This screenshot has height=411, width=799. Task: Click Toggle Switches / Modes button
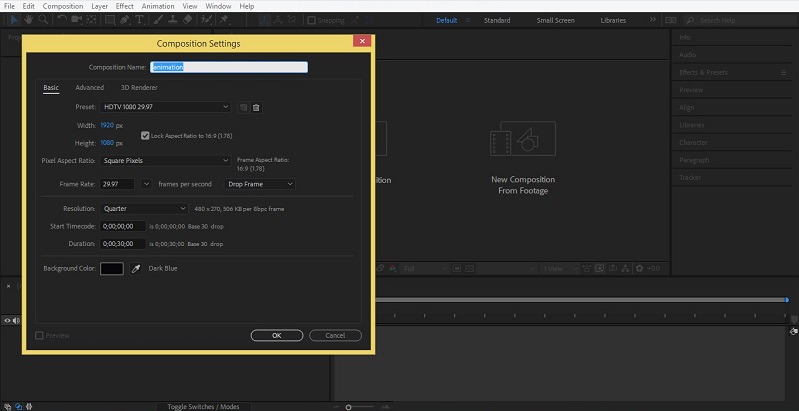[x=203, y=406]
